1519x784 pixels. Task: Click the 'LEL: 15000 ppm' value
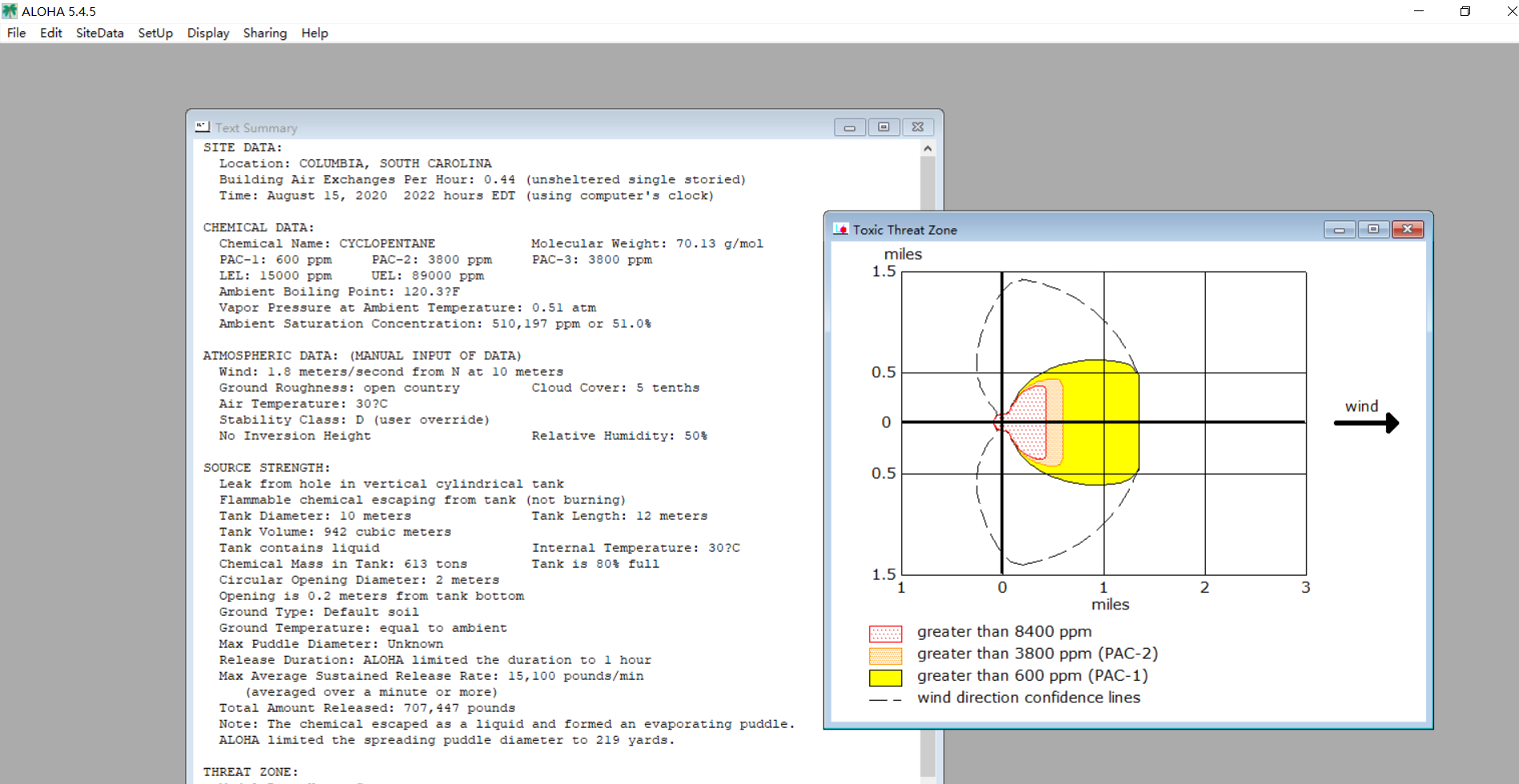click(x=275, y=275)
